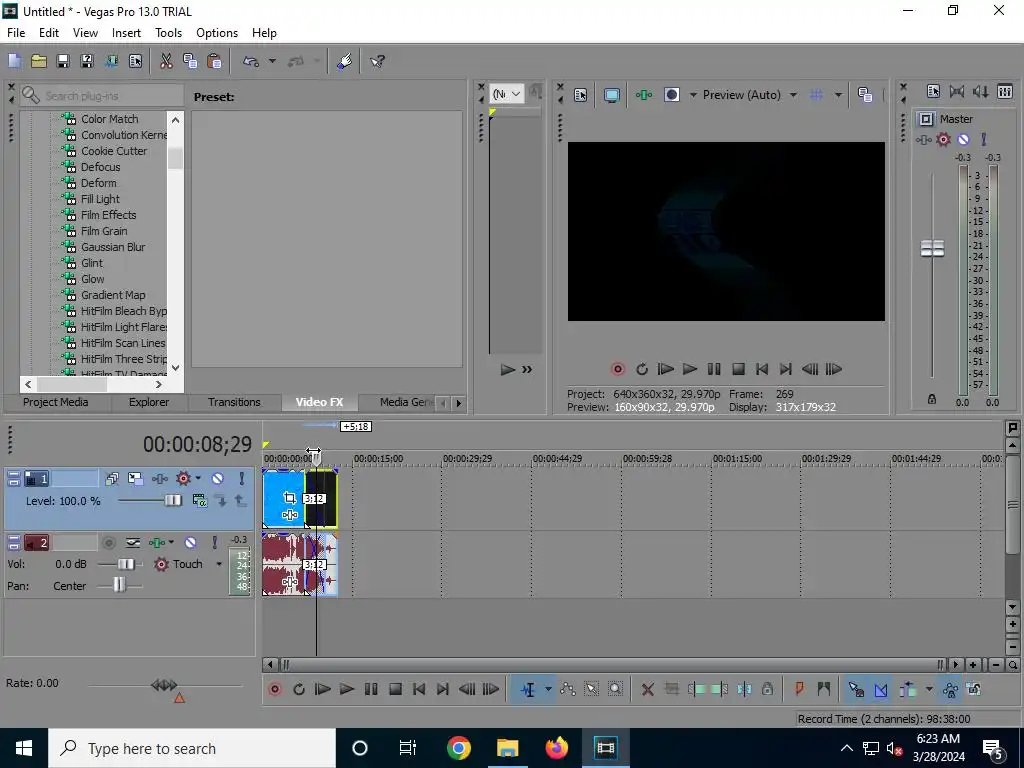Choose the Glow effect in list

[92, 279]
